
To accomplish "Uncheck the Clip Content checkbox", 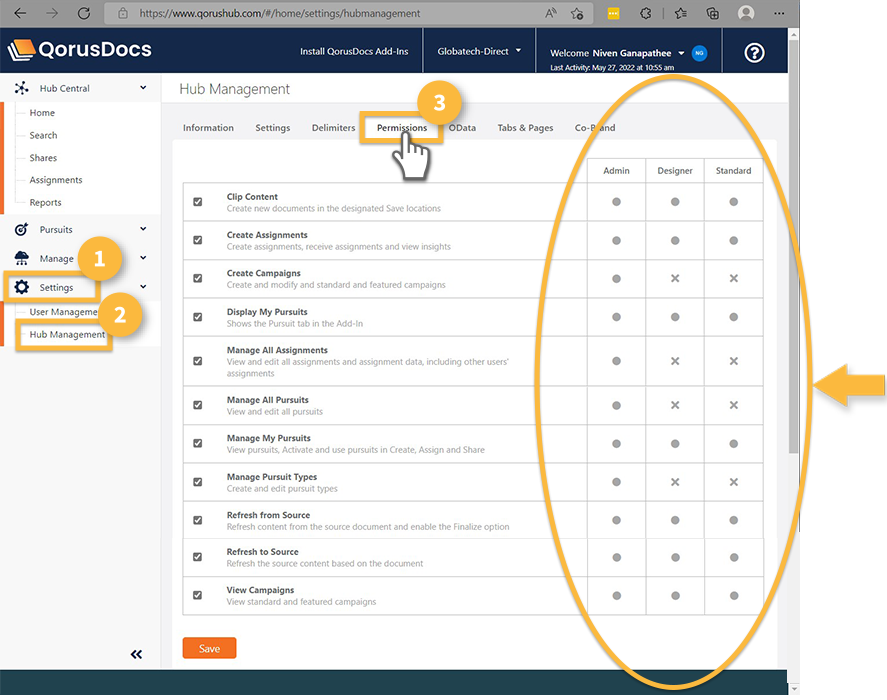I will (x=197, y=201).
